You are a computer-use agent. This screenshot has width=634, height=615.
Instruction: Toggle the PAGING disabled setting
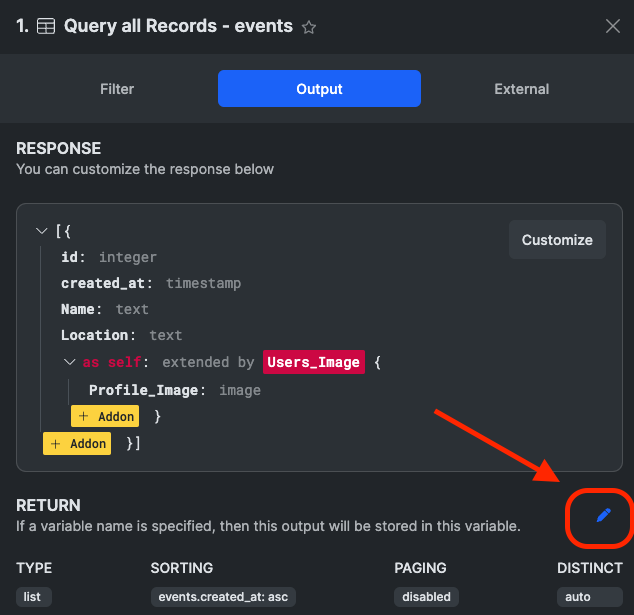426,597
